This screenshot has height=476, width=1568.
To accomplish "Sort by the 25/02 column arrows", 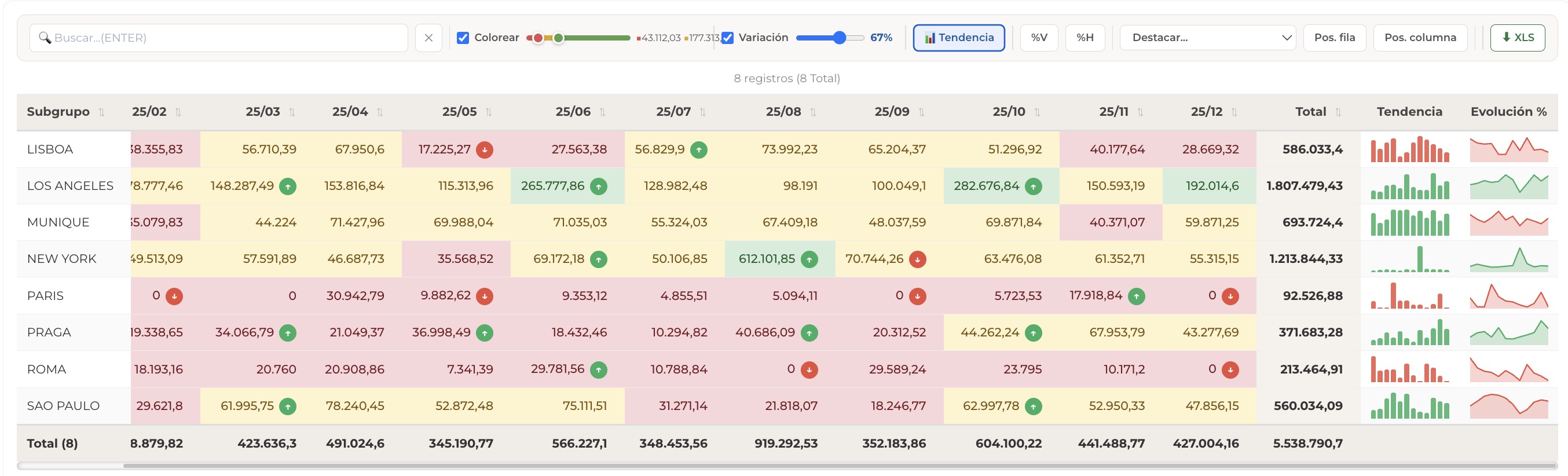I will (x=178, y=112).
